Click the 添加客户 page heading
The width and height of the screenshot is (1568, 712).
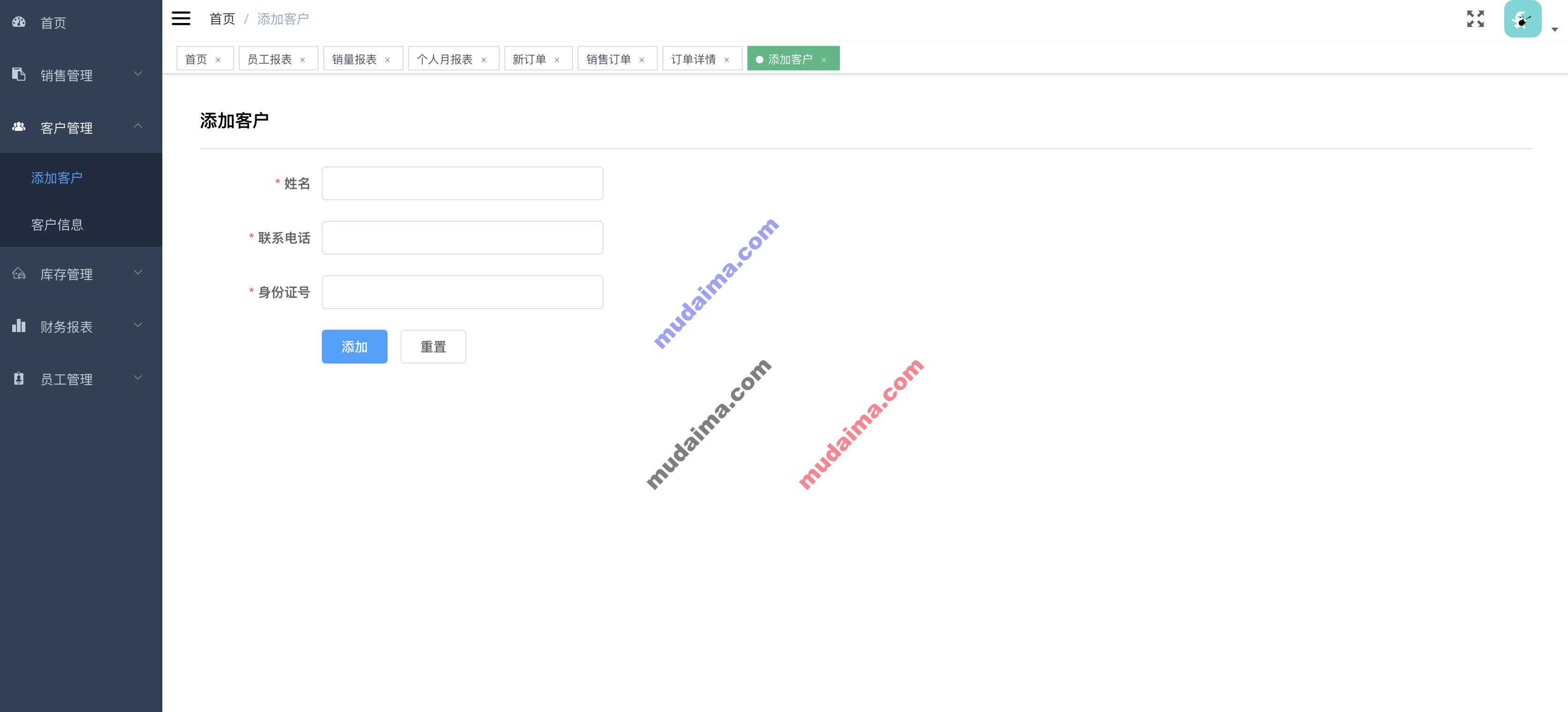point(234,121)
